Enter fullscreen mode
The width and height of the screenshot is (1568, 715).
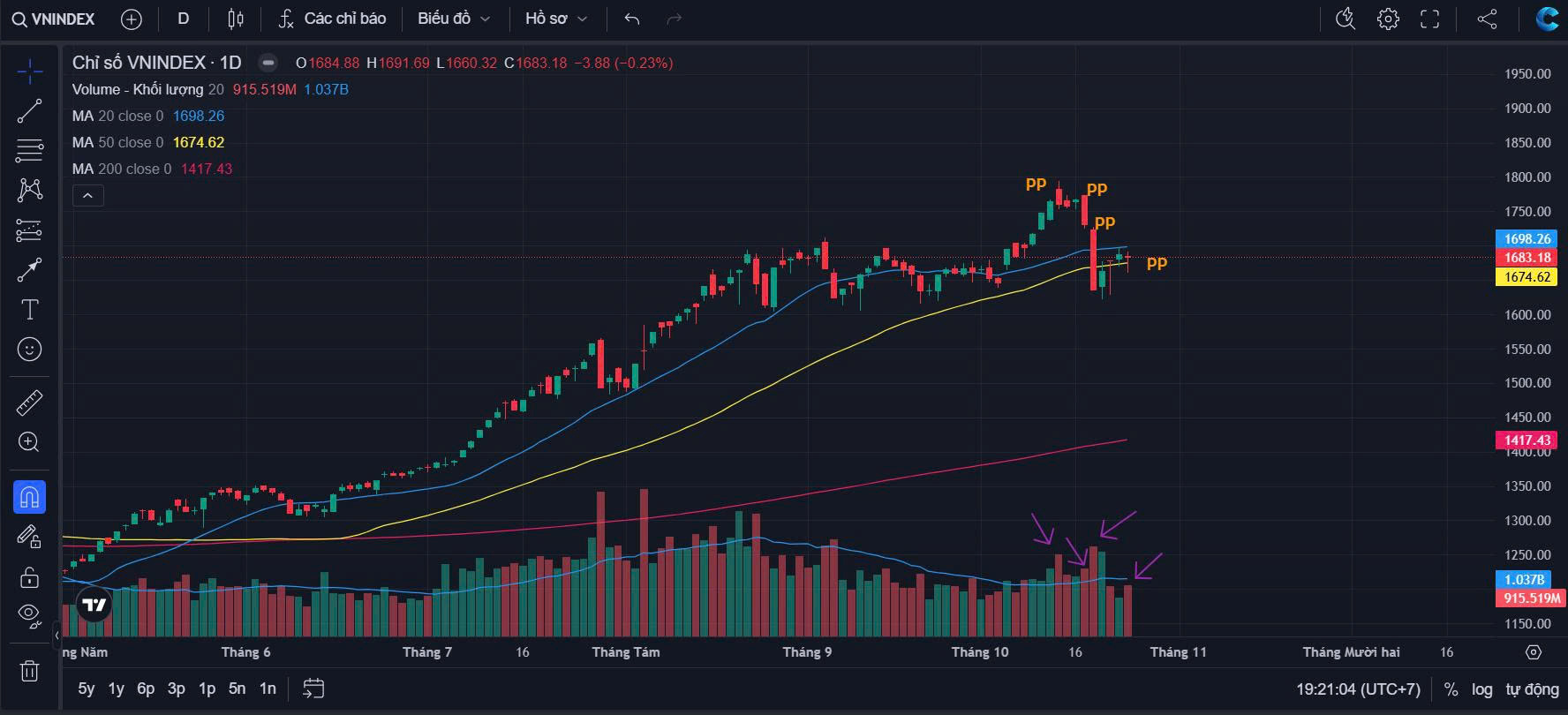coord(1429,19)
